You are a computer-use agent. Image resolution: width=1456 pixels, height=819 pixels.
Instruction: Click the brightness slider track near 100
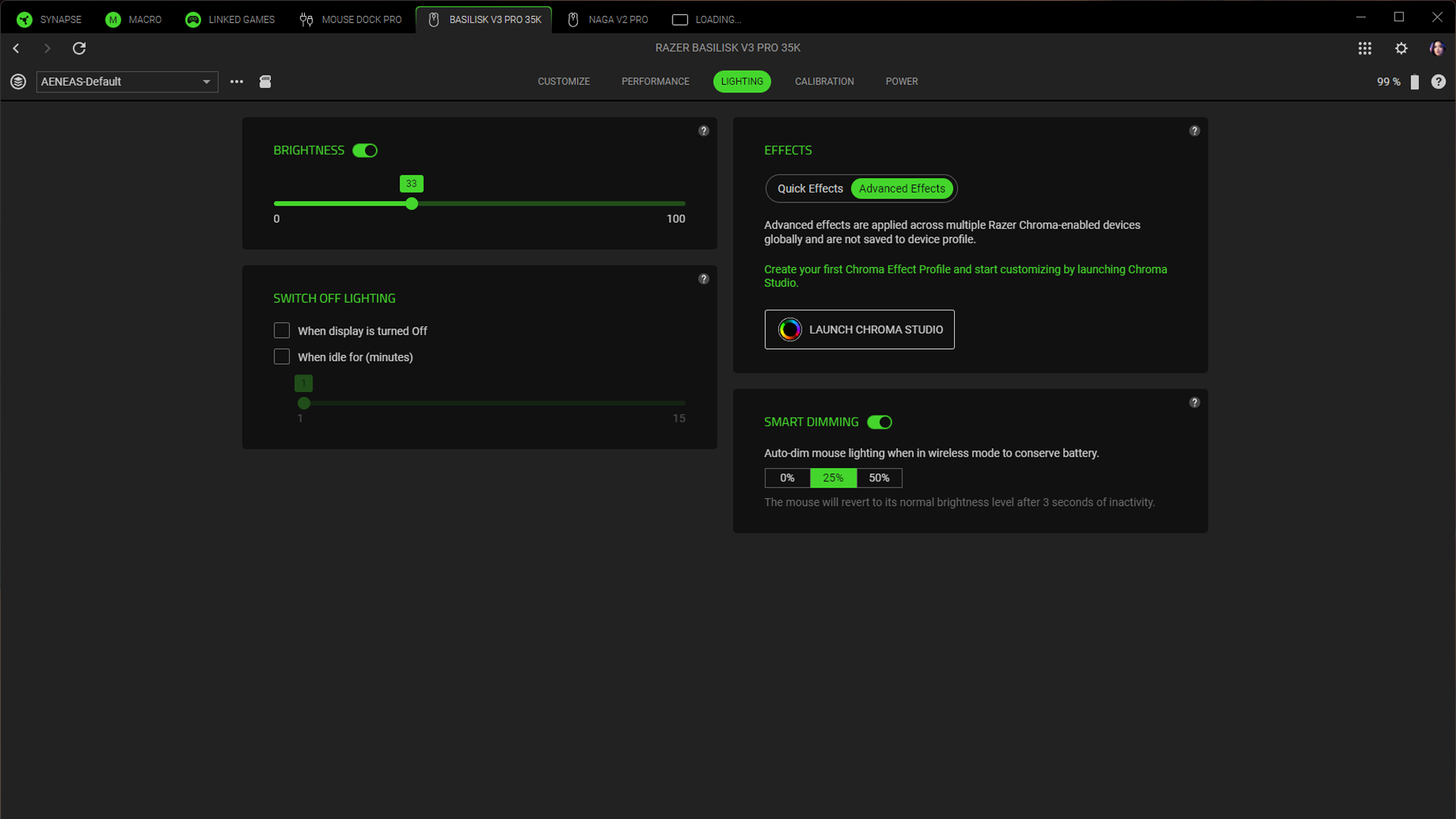(681, 204)
